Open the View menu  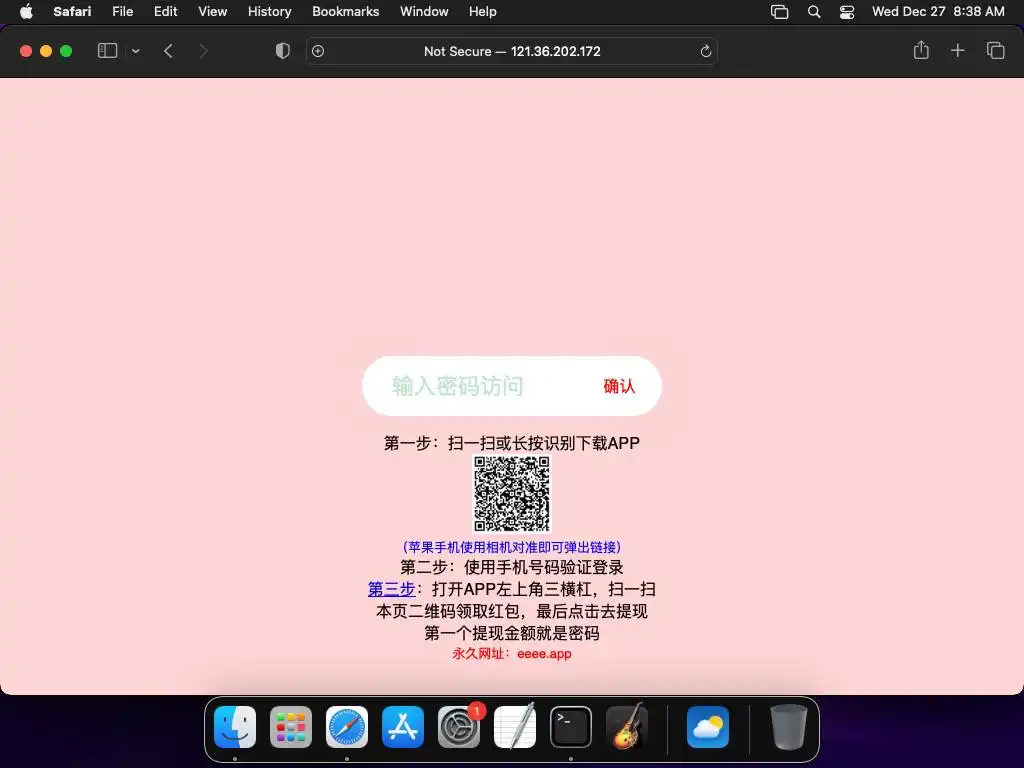pyautogui.click(x=213, y=11)
